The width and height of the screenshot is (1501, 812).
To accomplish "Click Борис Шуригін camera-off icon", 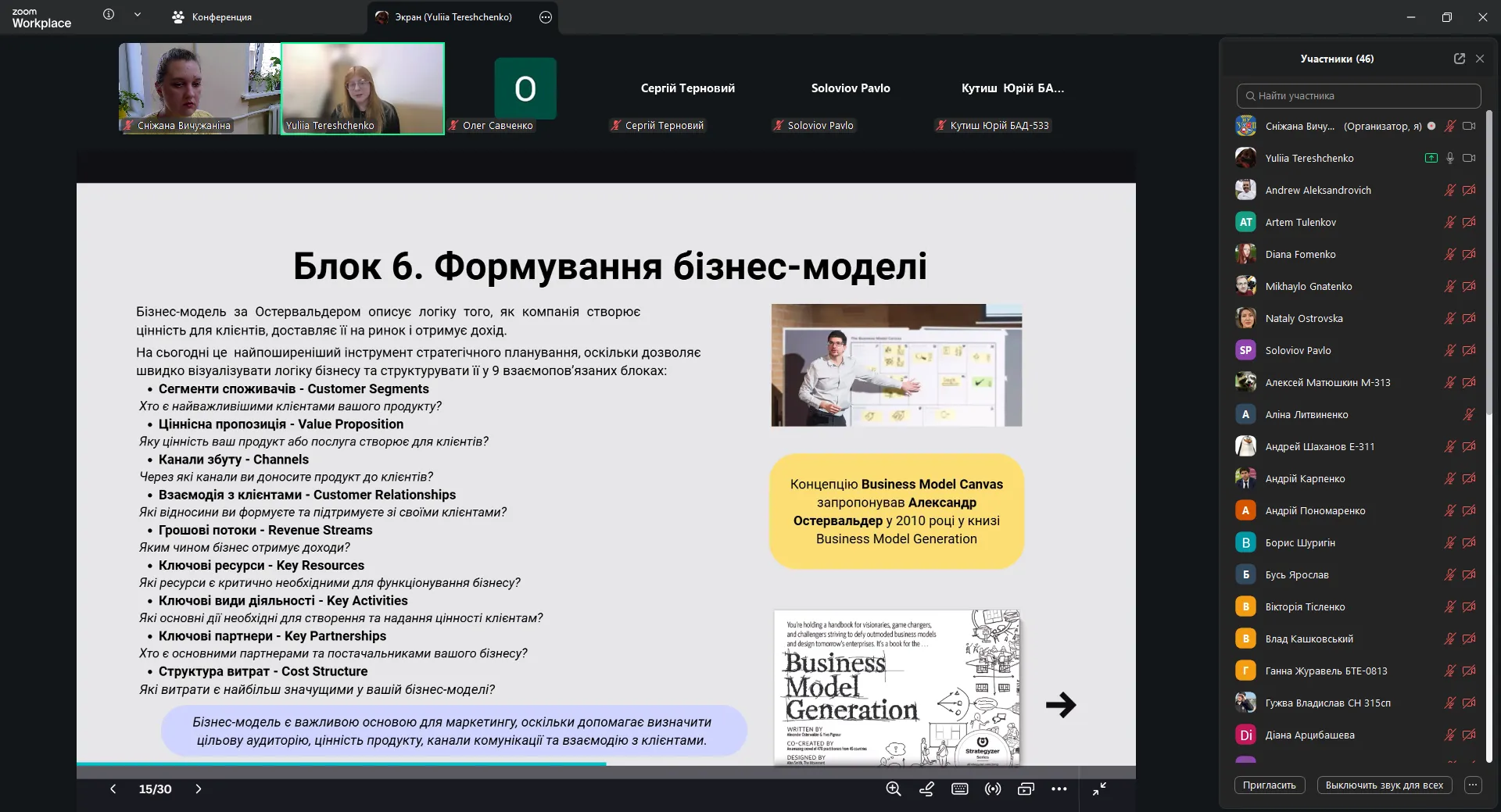I will point(1469,542).
